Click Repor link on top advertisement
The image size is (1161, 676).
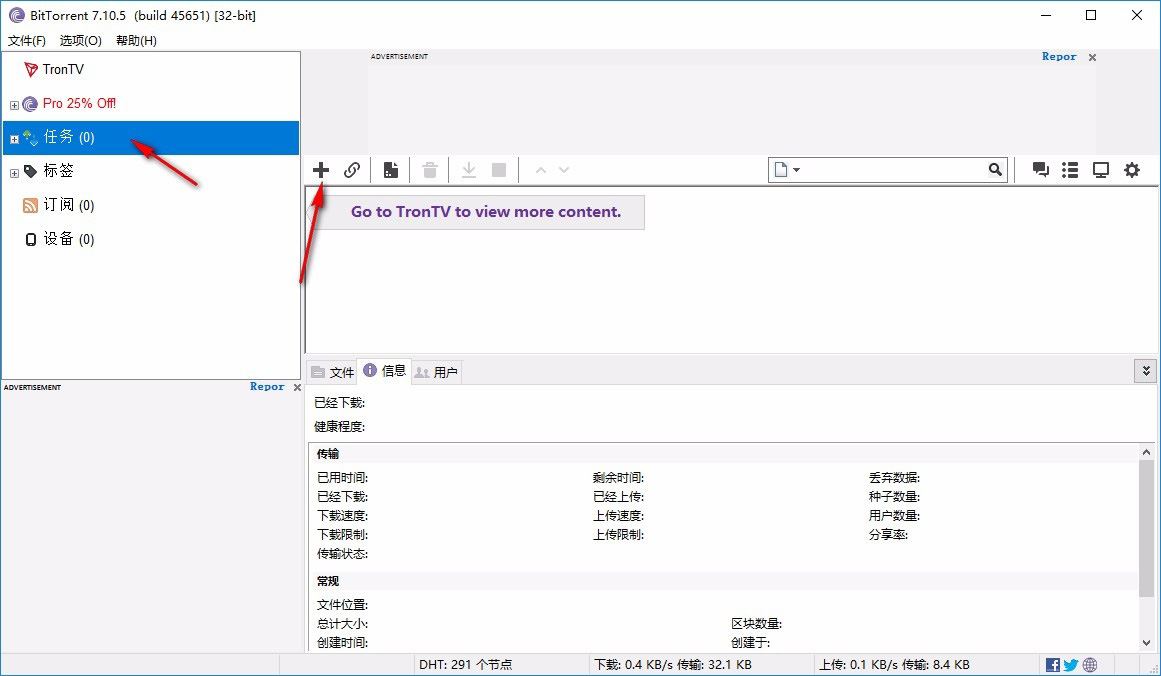tap(1059, 56)
